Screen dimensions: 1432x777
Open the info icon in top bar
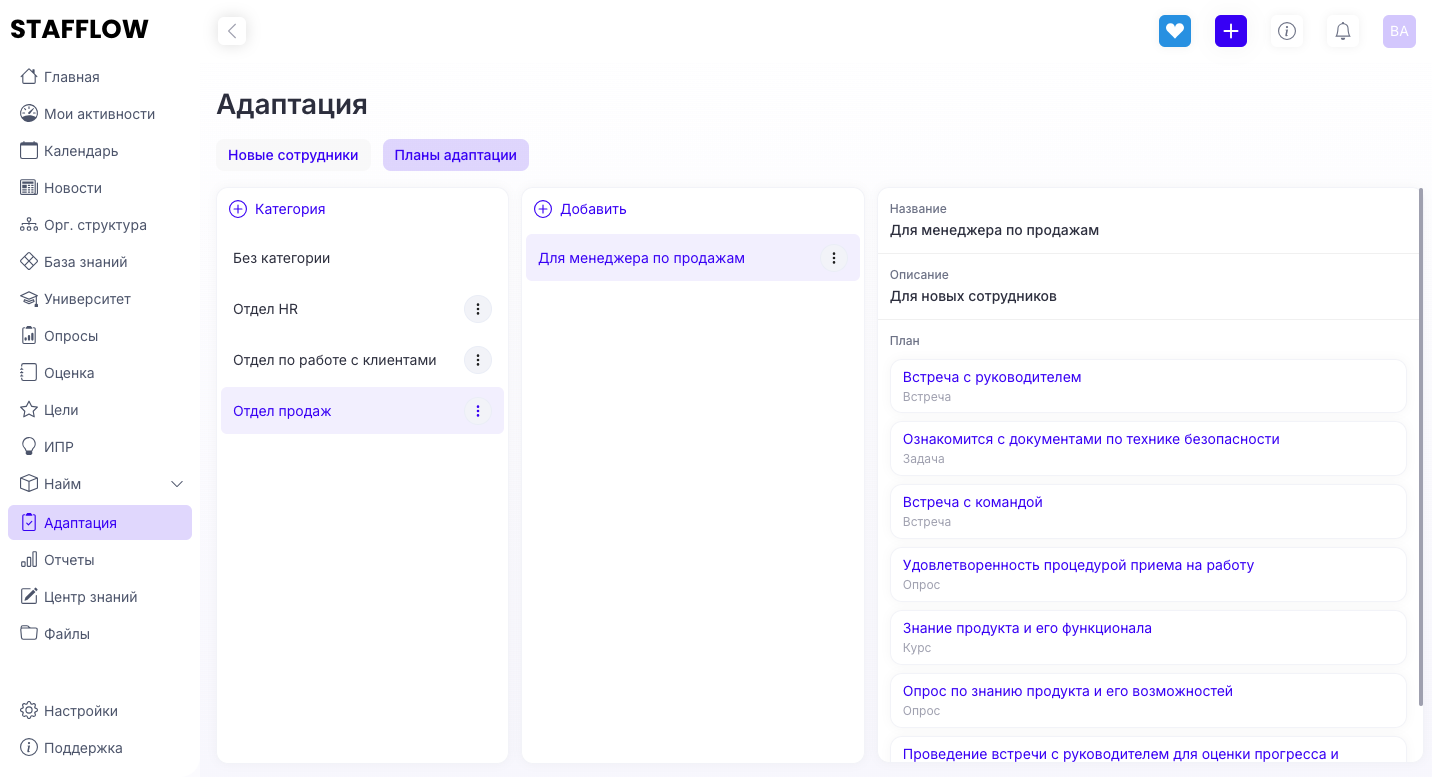1287,31
